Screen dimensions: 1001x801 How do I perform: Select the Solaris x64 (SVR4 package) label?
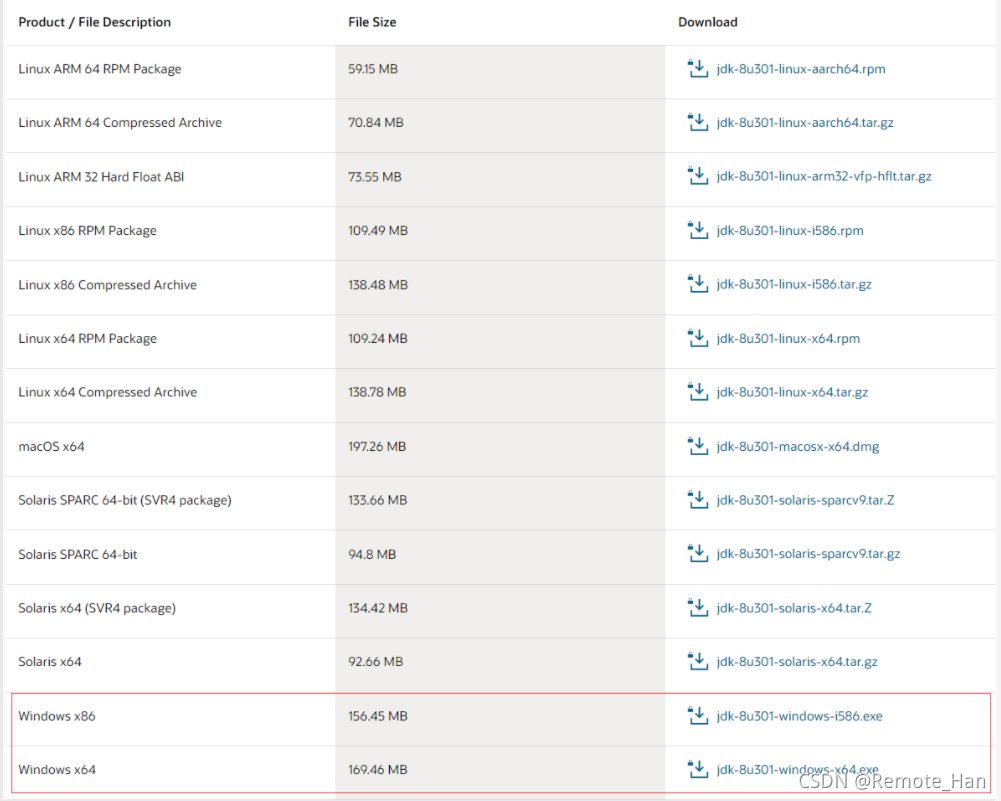tap(97, 608)
